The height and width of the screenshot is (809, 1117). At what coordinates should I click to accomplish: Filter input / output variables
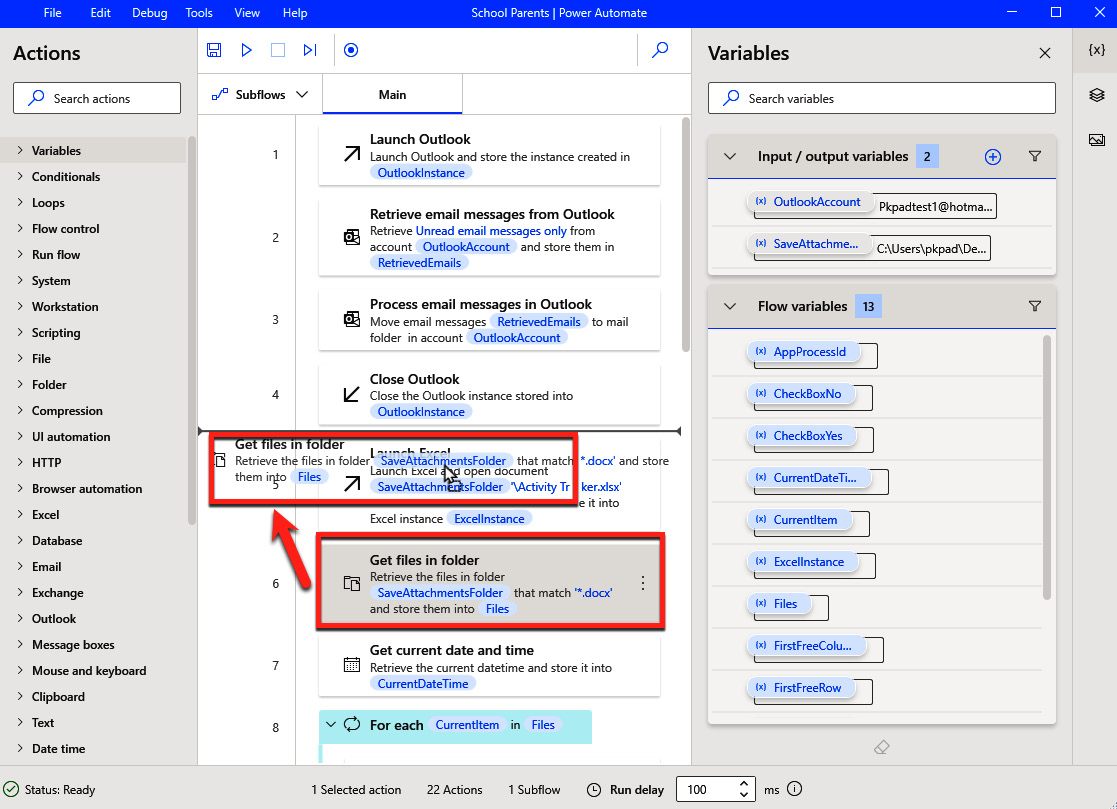(x=1034, y=156)
